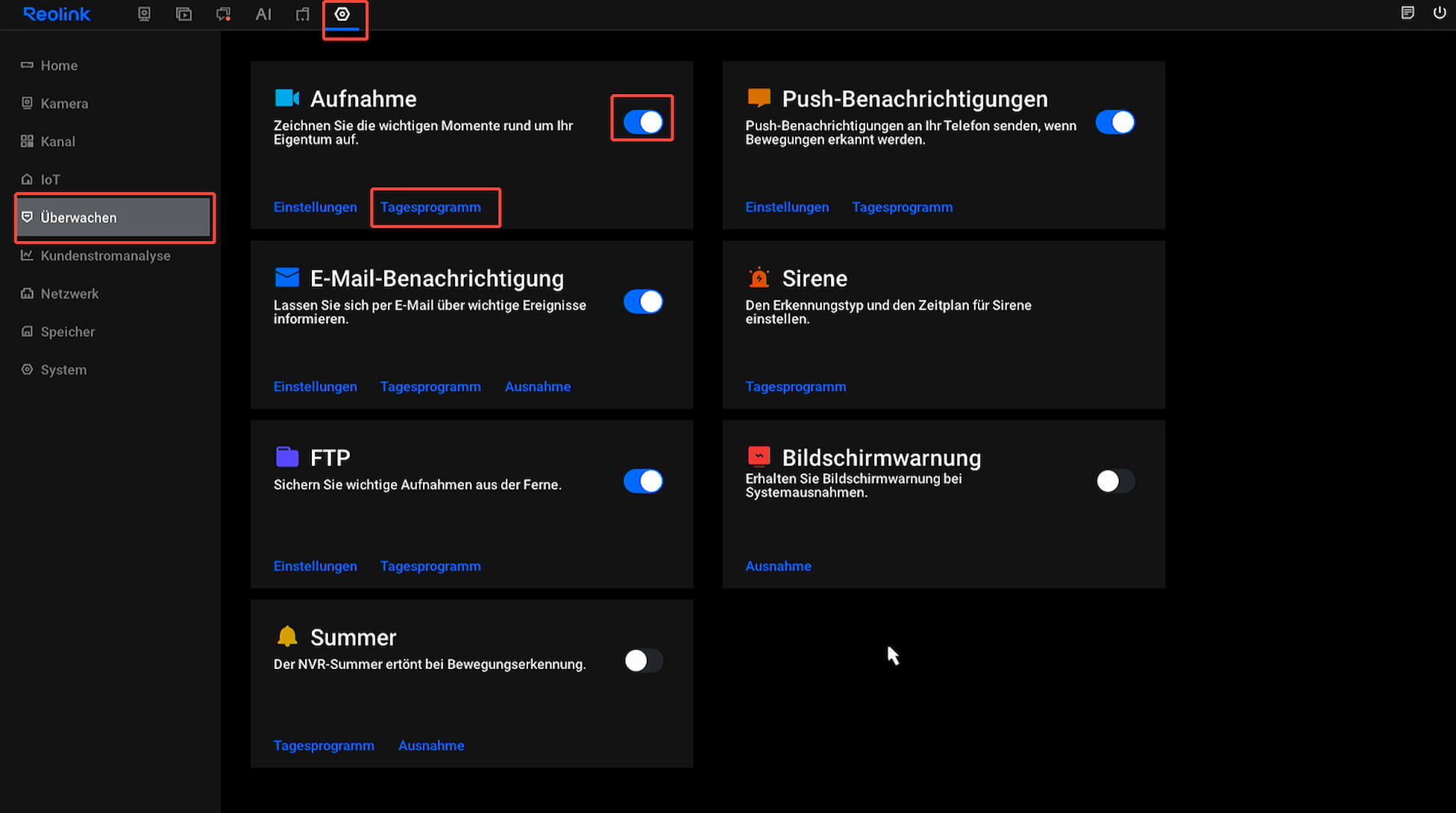The image size is (1456, 813).
Task: Open Tagesprogramm under E-Mail-Benachrichtigung
Action: (x=430, y=387)
